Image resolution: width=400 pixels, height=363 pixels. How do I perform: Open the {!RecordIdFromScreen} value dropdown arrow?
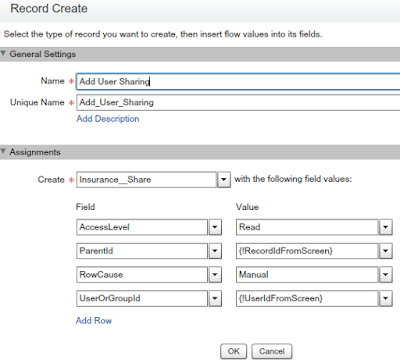(386, 251)
